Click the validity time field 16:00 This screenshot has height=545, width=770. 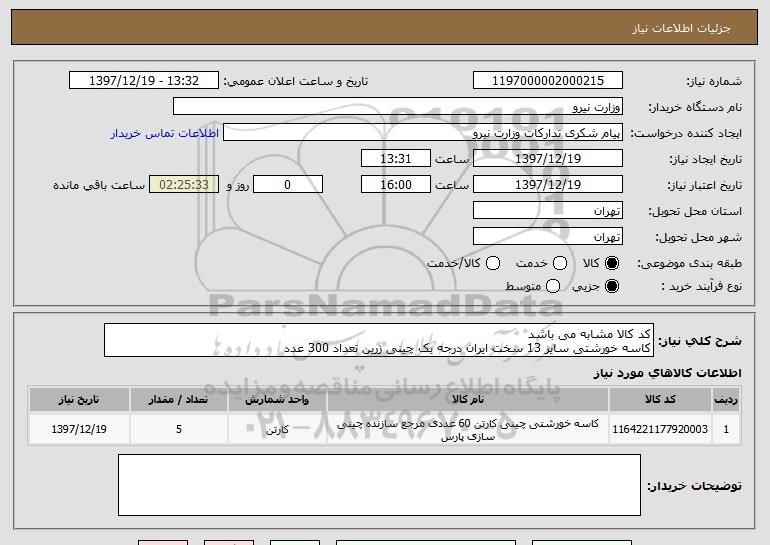tap(396, 185)
